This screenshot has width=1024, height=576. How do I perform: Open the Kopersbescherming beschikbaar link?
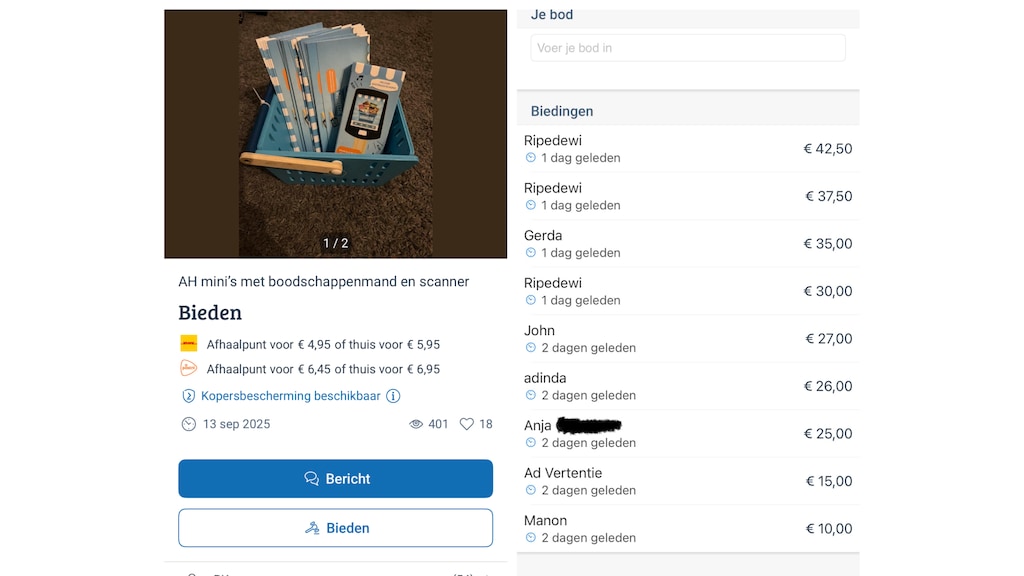point(291,396)
